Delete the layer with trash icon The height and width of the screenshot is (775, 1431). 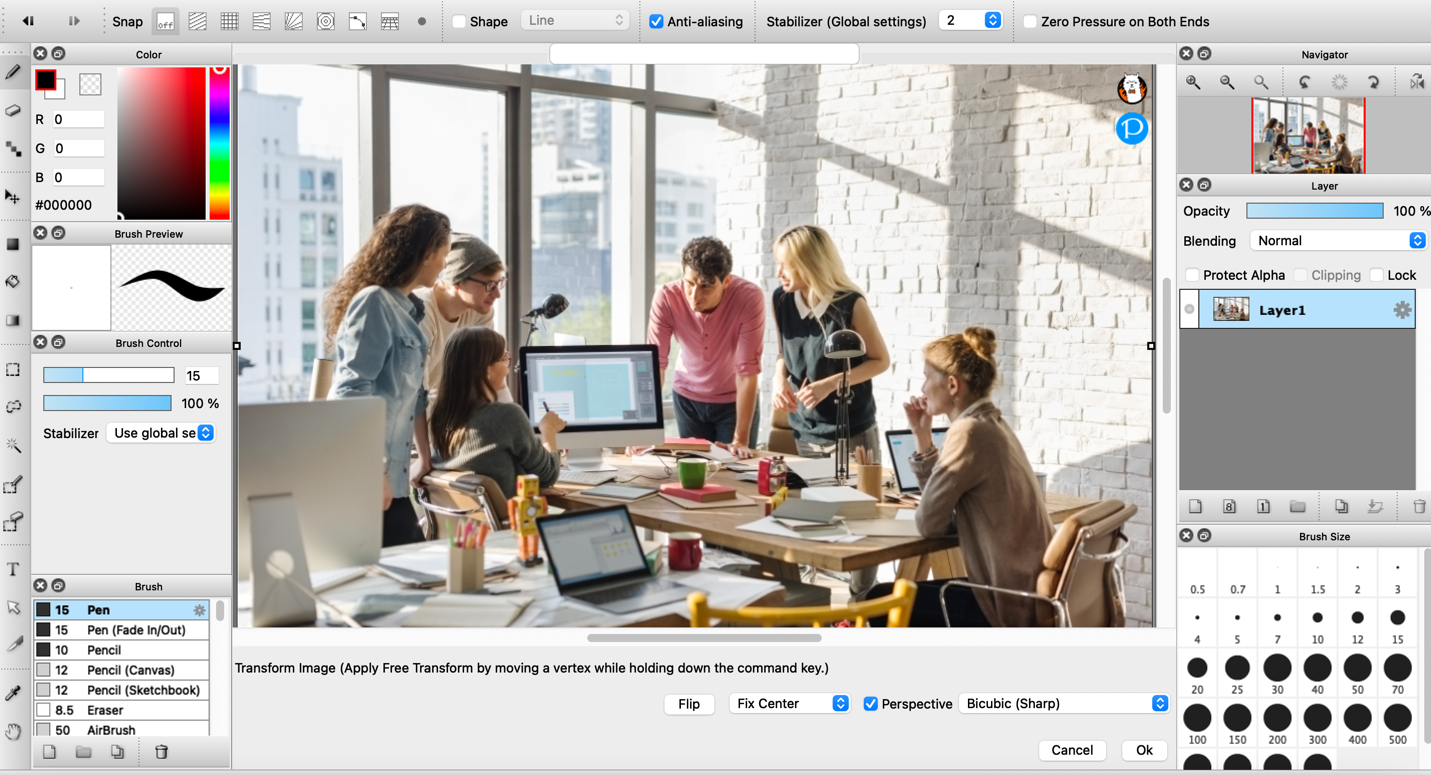1419,507
